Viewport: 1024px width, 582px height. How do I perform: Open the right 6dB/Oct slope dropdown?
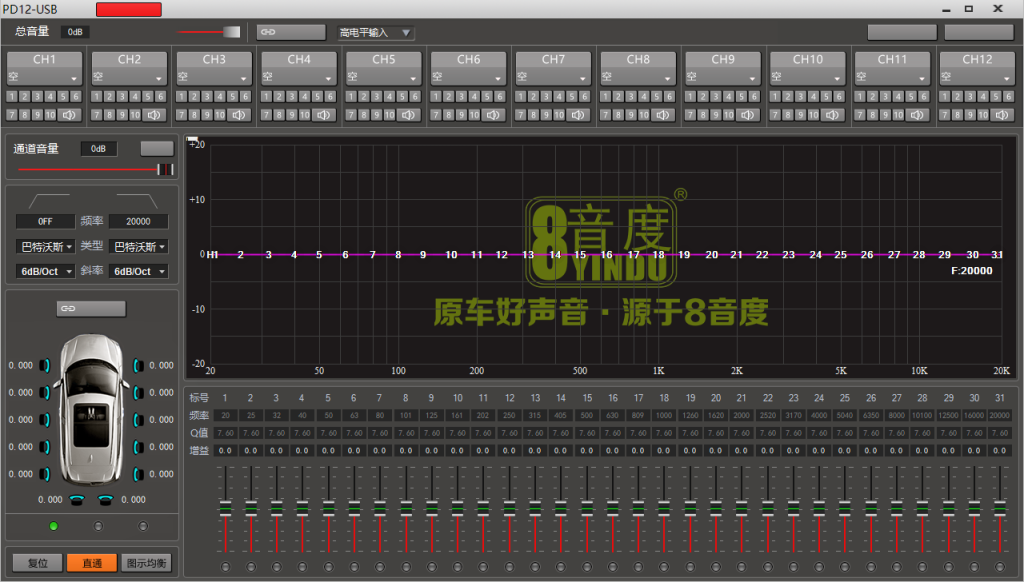(x=138, y=271)
